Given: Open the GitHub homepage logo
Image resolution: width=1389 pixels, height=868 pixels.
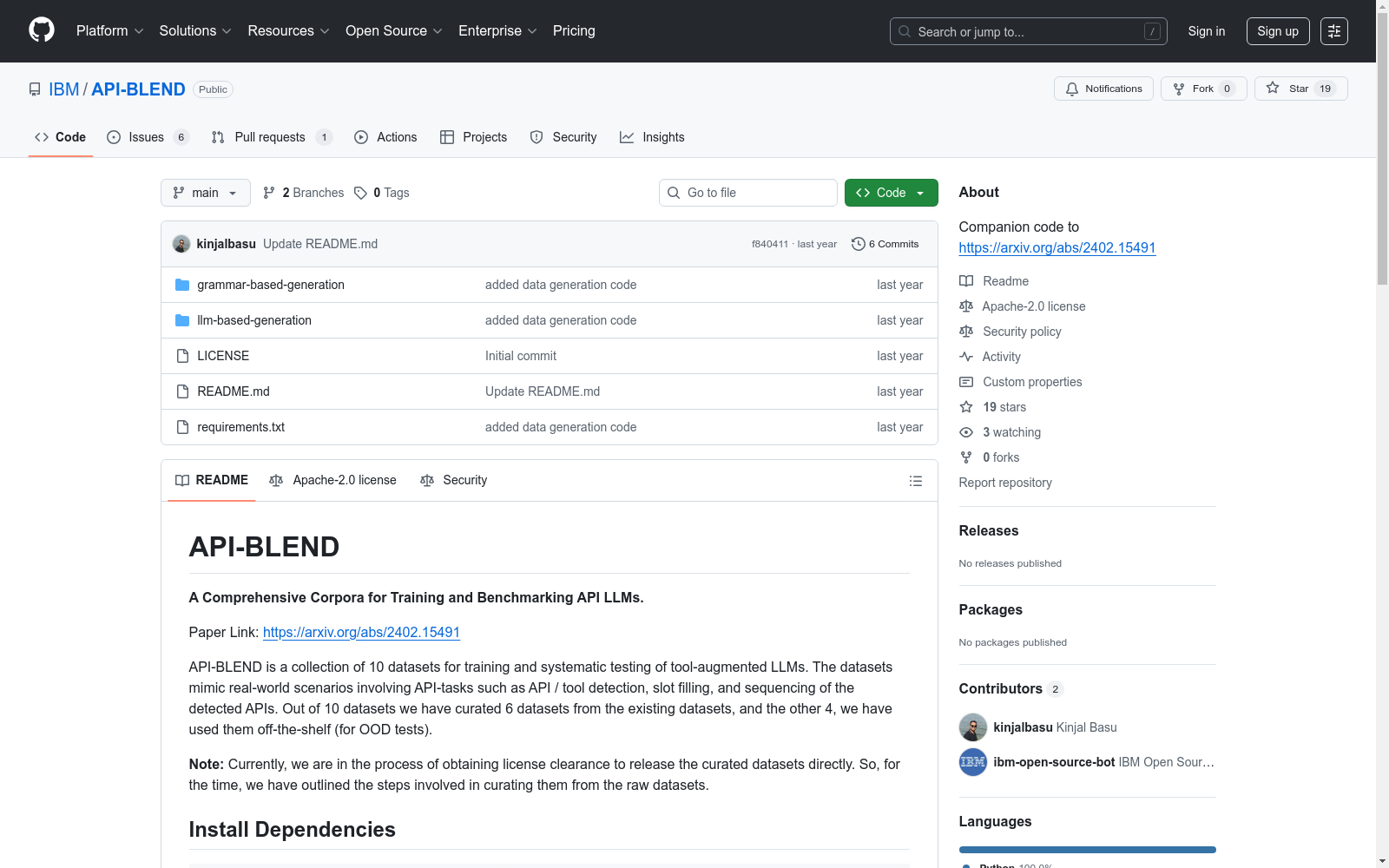Looking at the screenshot, I should click(x=42, y=30).
